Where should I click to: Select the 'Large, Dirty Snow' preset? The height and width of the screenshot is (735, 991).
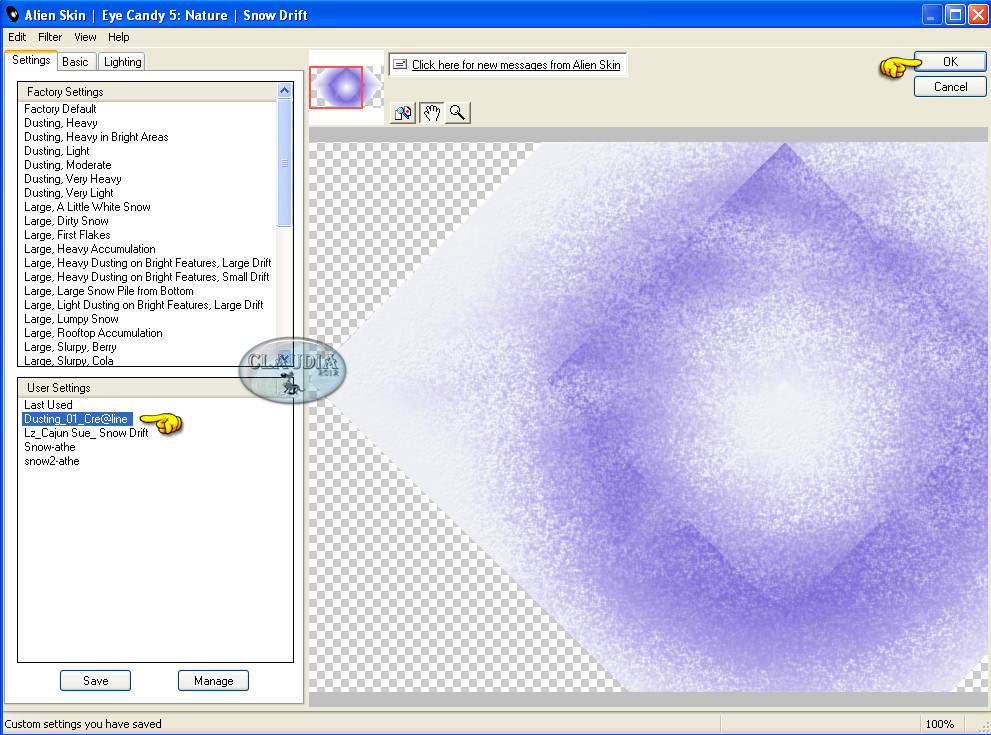tap(66, 221)
